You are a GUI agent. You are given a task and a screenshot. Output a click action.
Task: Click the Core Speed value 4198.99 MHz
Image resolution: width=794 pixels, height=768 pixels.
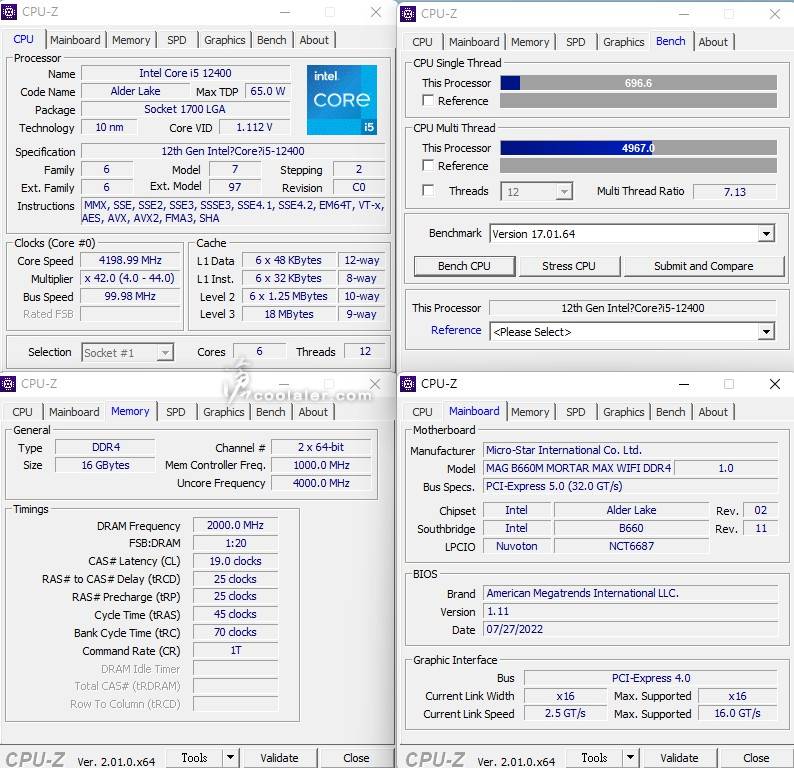tap(130, 260)
